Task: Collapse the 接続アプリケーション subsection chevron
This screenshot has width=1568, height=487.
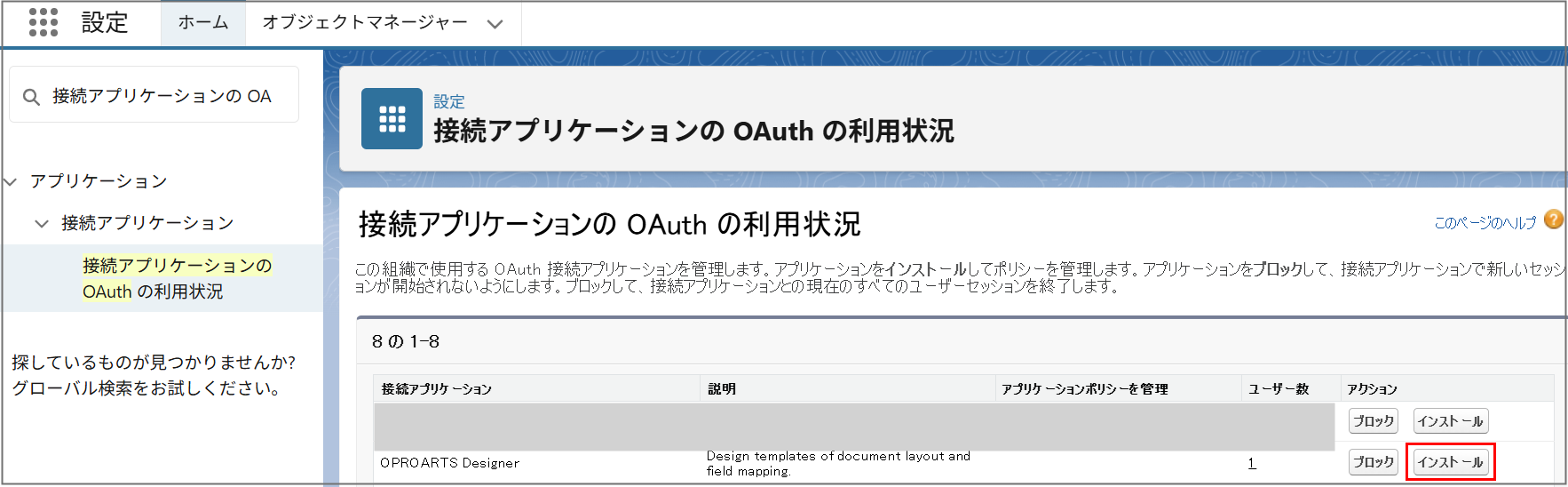Action: pyautogui.click(x=41, y=224)
